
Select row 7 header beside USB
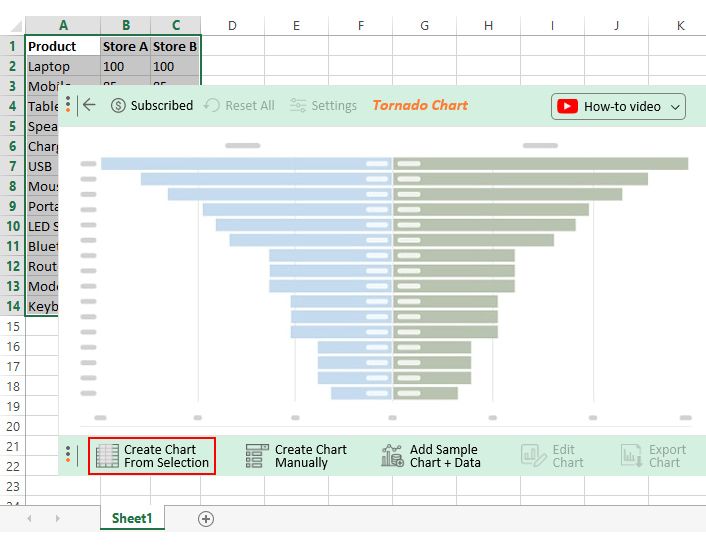tap(12, 166)
